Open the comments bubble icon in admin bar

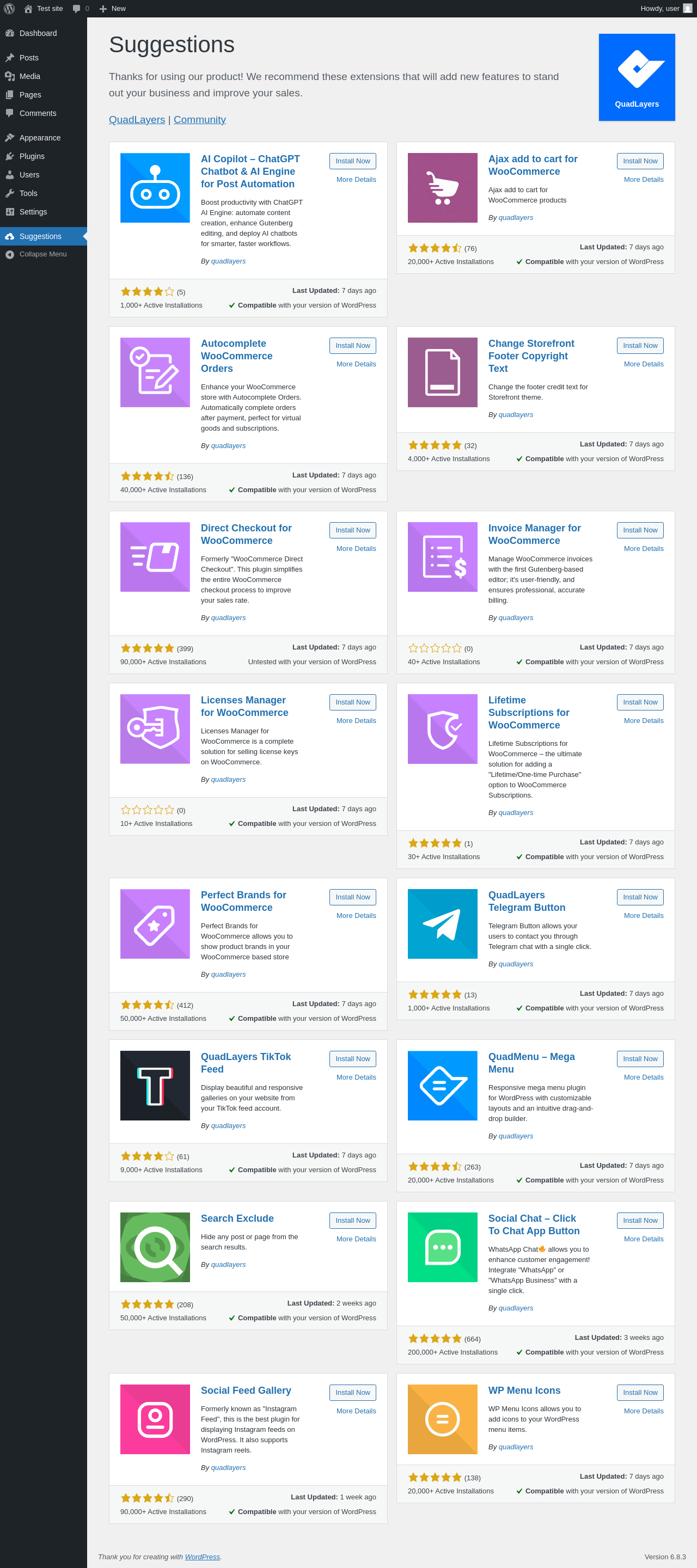click(77, 9)
